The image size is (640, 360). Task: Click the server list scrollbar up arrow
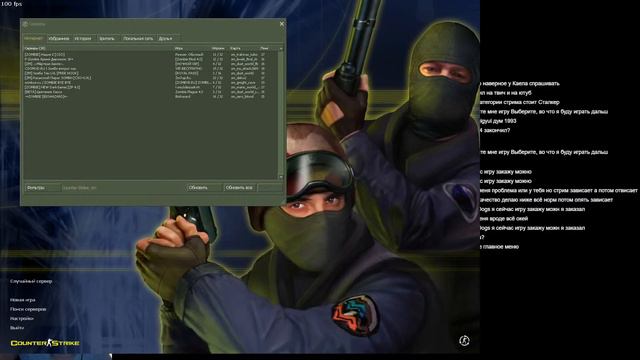coord(281,49)
